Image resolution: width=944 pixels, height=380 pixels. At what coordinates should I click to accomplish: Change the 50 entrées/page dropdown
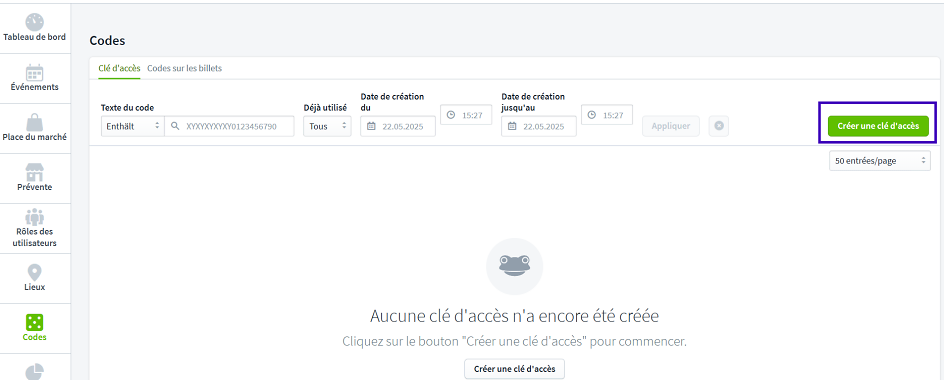[880, 161]
